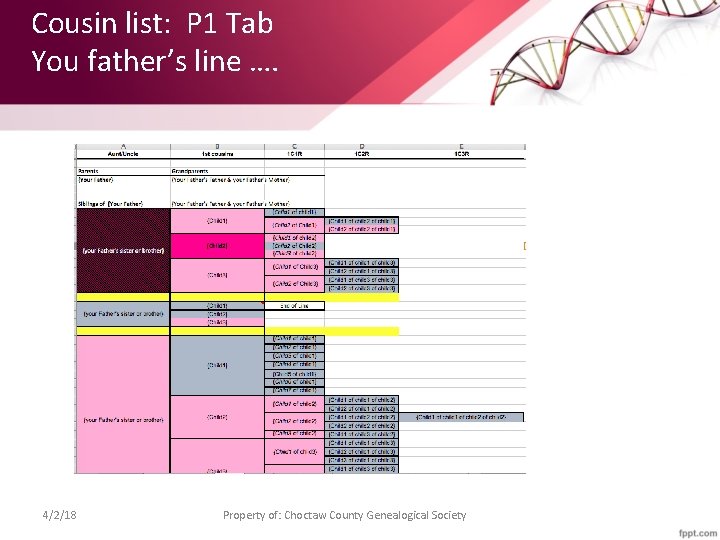Viewport: 720px width, 540px height.
Task: Click the 'Cousin list: P1 Tab' slide title
Action: 152,23
